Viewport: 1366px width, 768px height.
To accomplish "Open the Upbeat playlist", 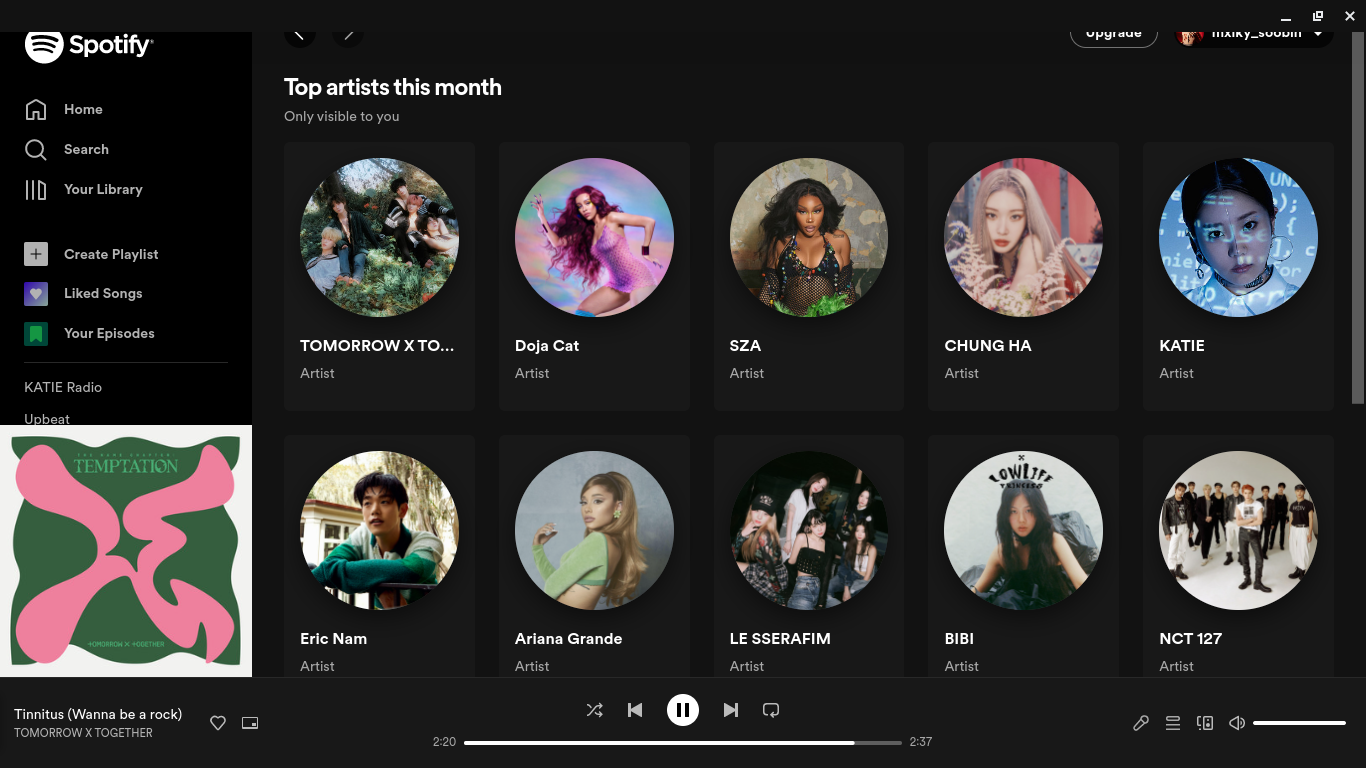I will 47,419.
